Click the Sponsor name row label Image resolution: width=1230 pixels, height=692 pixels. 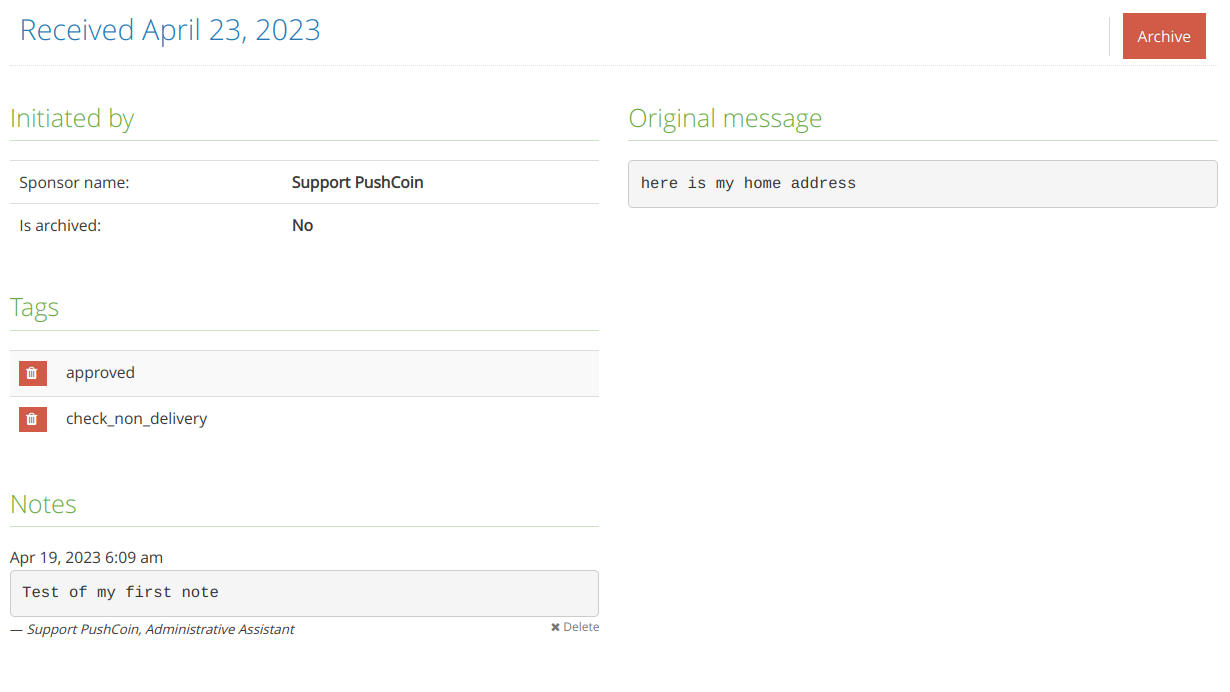pos(74,182)
